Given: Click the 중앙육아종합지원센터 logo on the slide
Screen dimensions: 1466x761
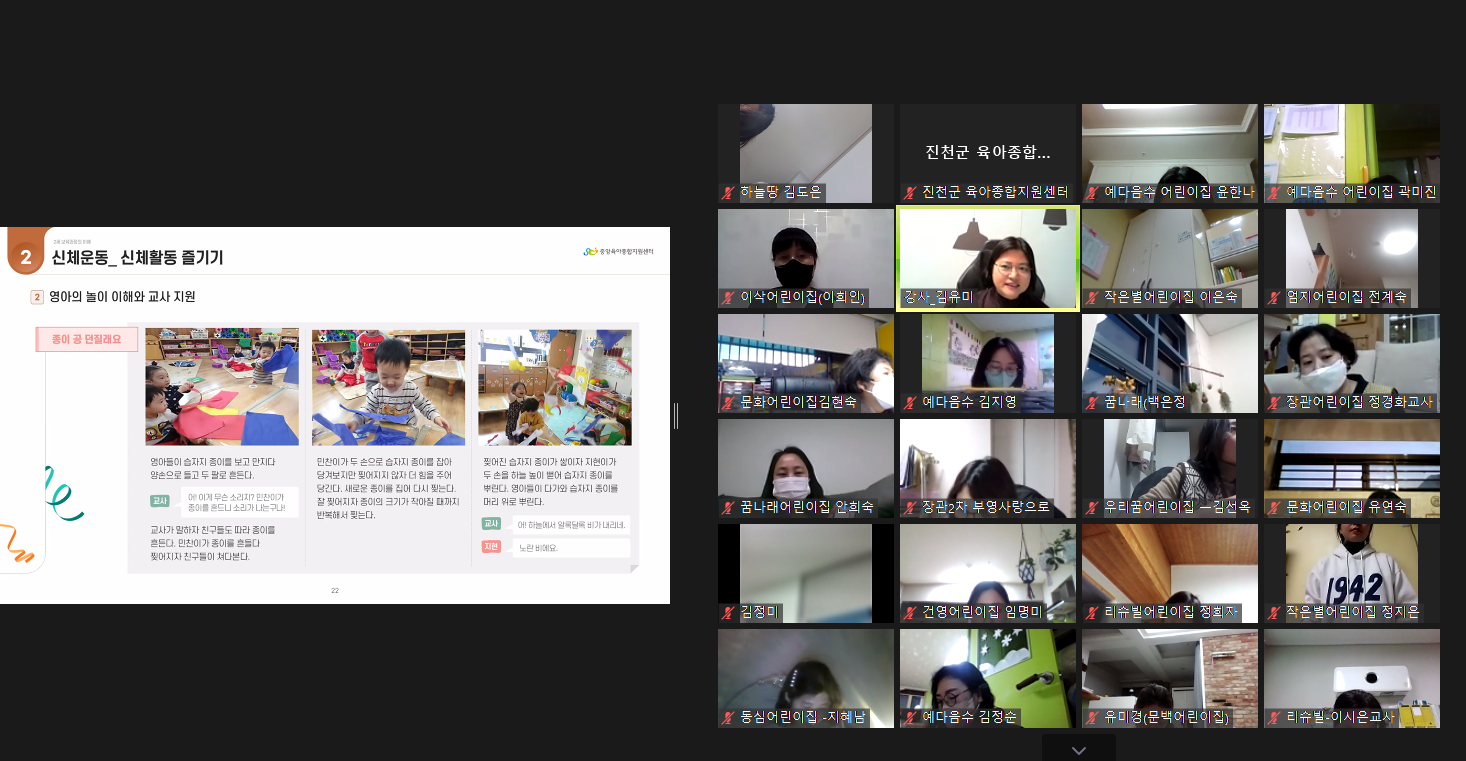Looking at the screenshot, I should [x=619, y=251].
